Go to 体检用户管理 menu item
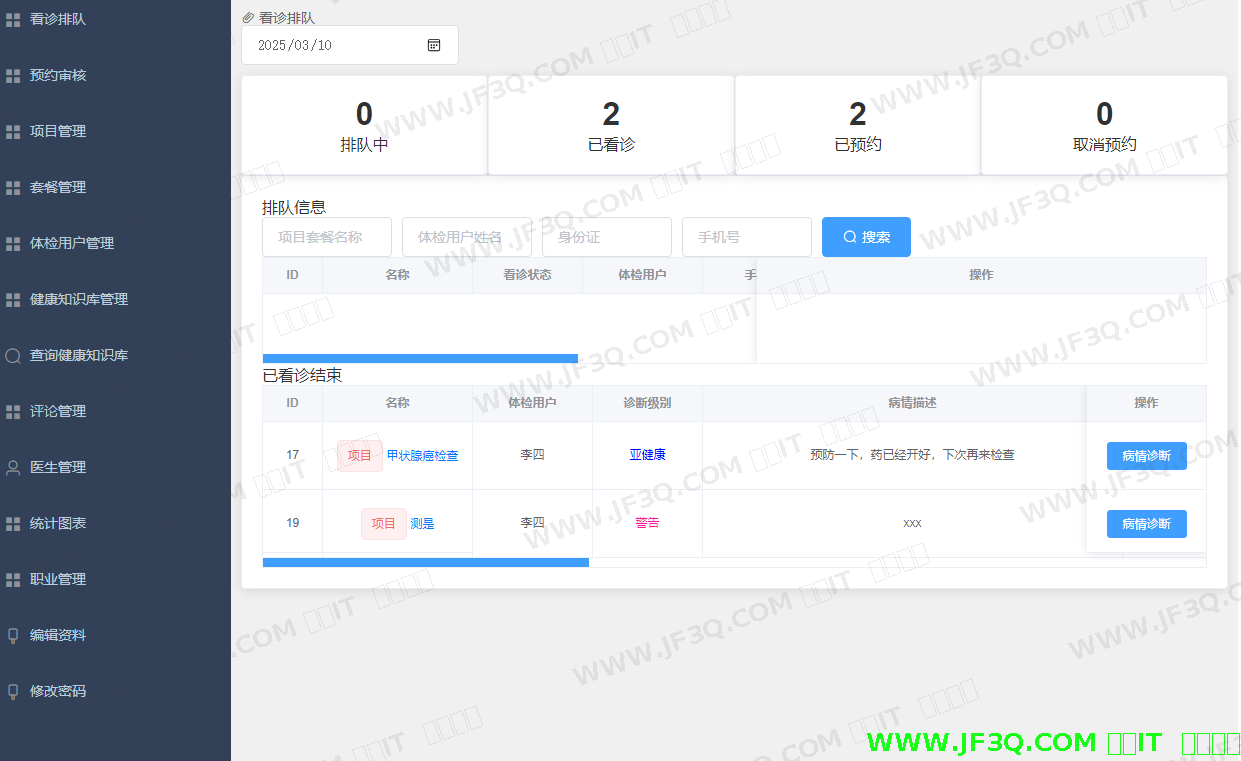Screen dimensions: 1241x761 click(x=72, y=243)
